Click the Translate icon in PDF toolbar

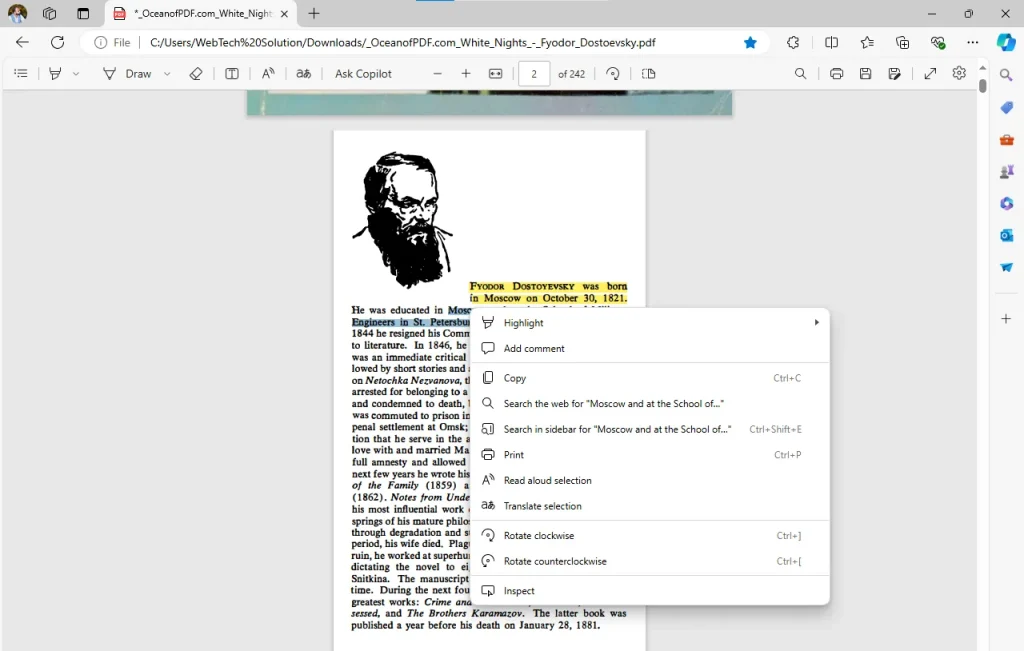click(304, 74)
